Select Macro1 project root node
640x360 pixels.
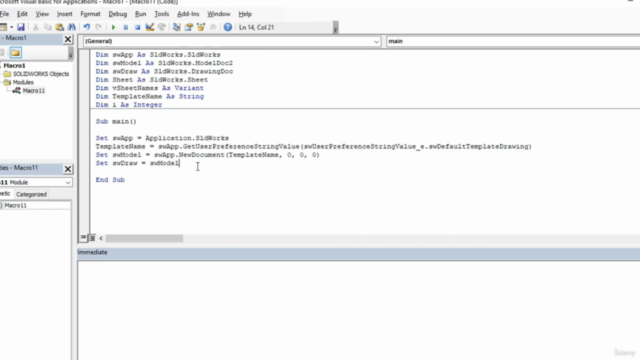point(14,65)
